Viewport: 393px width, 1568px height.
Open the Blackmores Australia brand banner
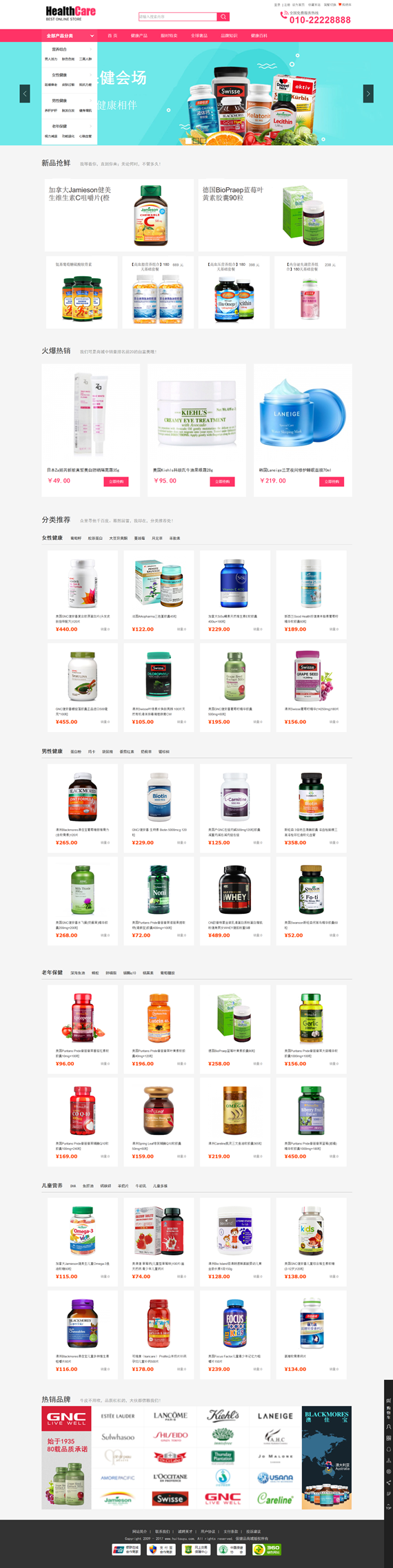click(327, 1458)
